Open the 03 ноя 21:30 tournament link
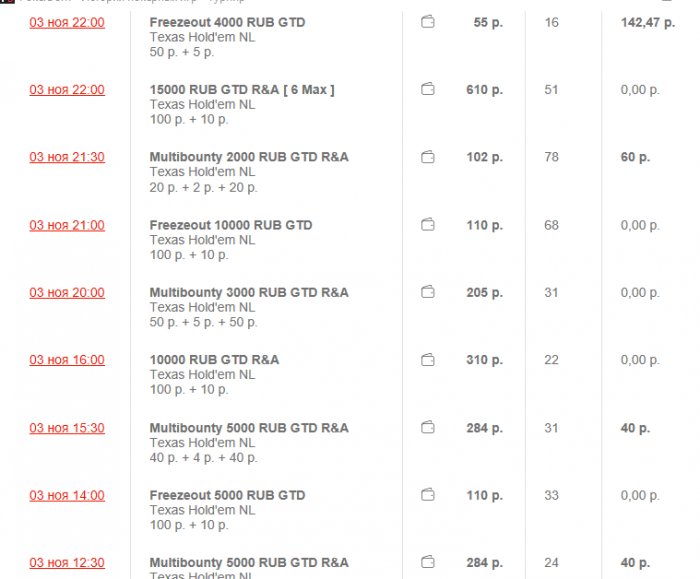This screenshot has width=700, height=579. tap(66, 157)
